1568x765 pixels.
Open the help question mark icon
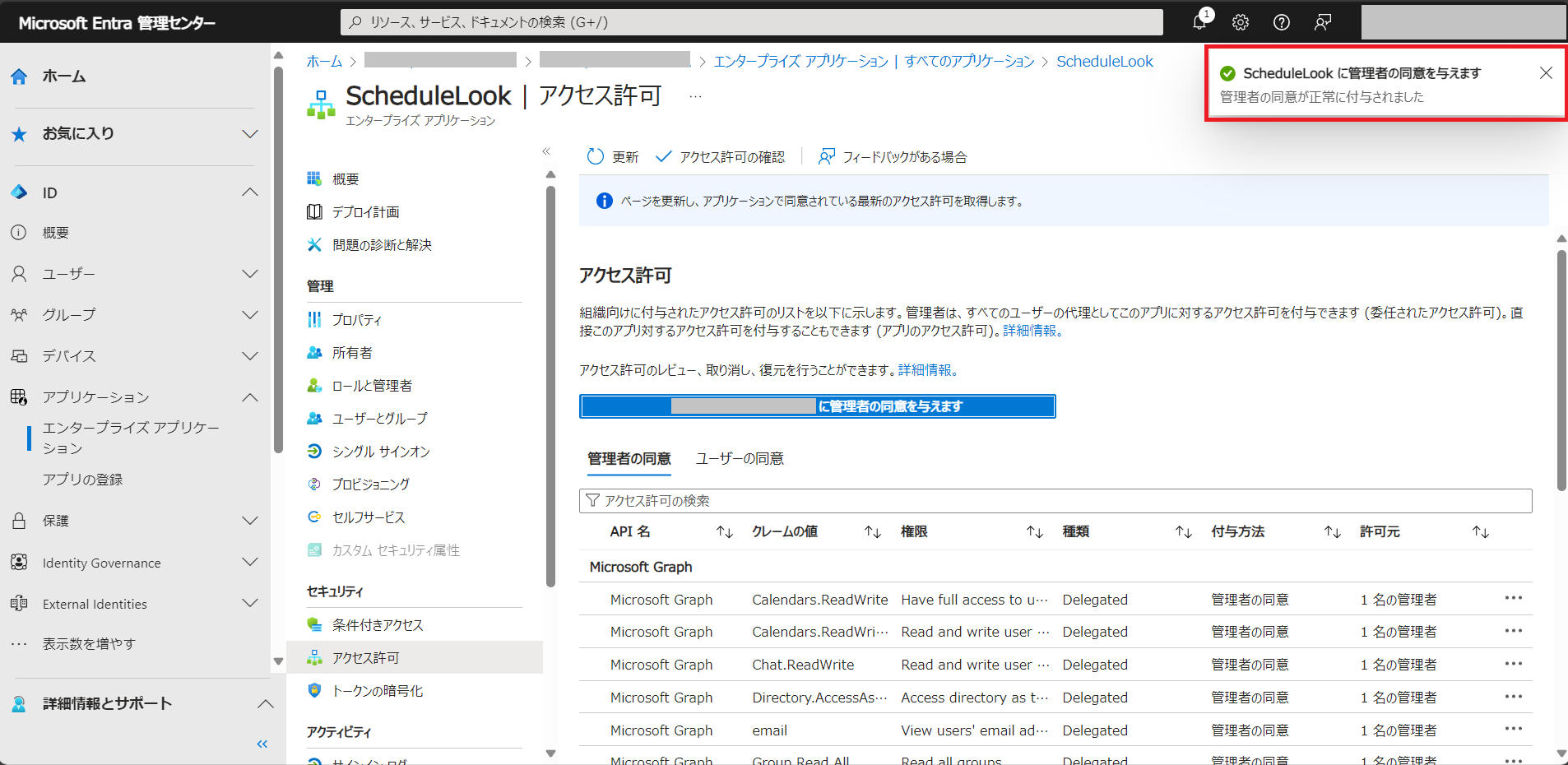tap(1282, 22)
